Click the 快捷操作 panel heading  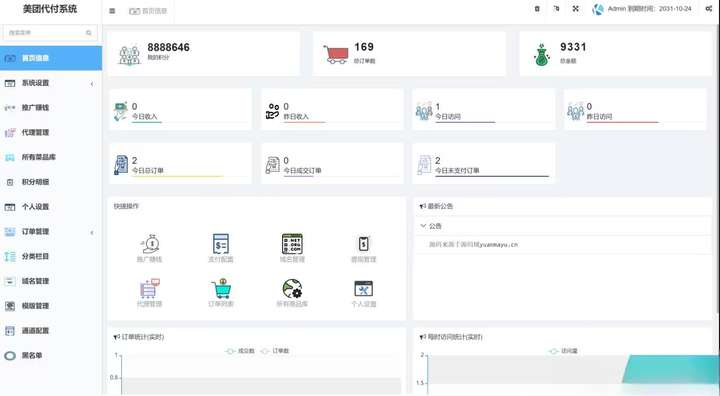coord(126,206)
